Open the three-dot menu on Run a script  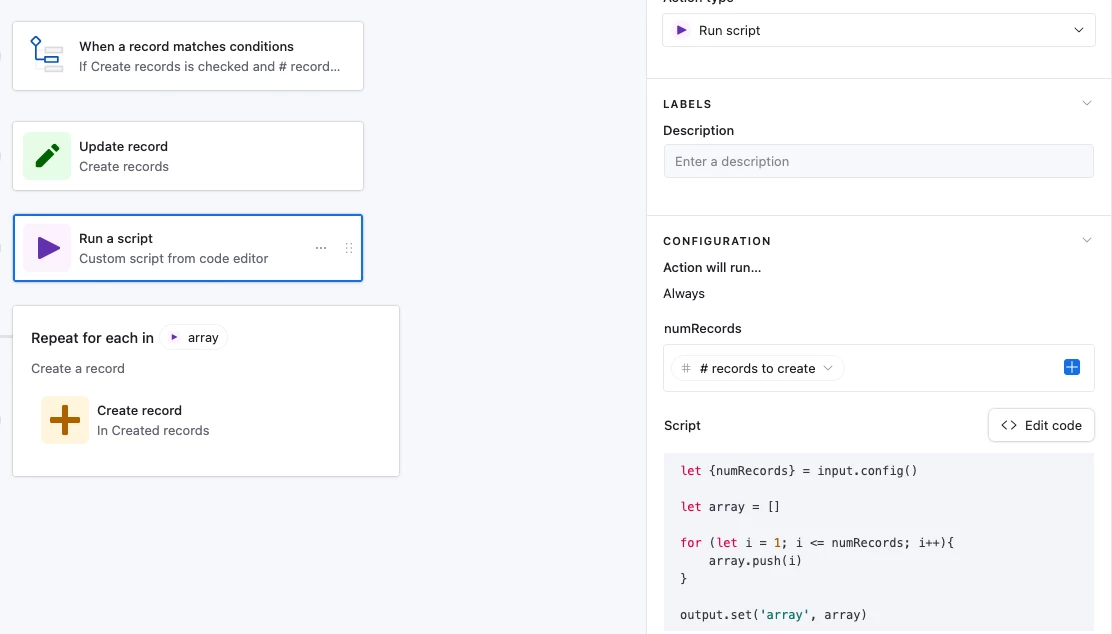[x=321, y=248]
